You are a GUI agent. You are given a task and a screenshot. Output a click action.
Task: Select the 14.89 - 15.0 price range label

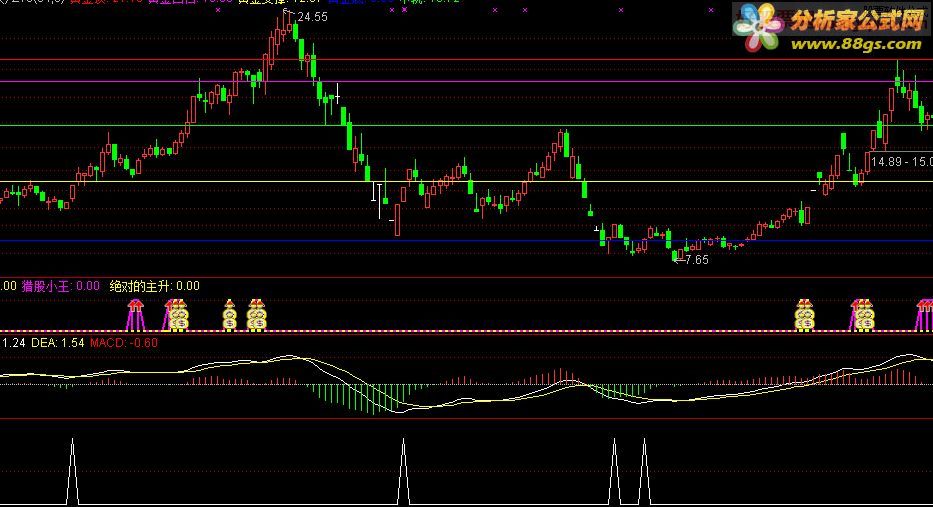point(901,161)
